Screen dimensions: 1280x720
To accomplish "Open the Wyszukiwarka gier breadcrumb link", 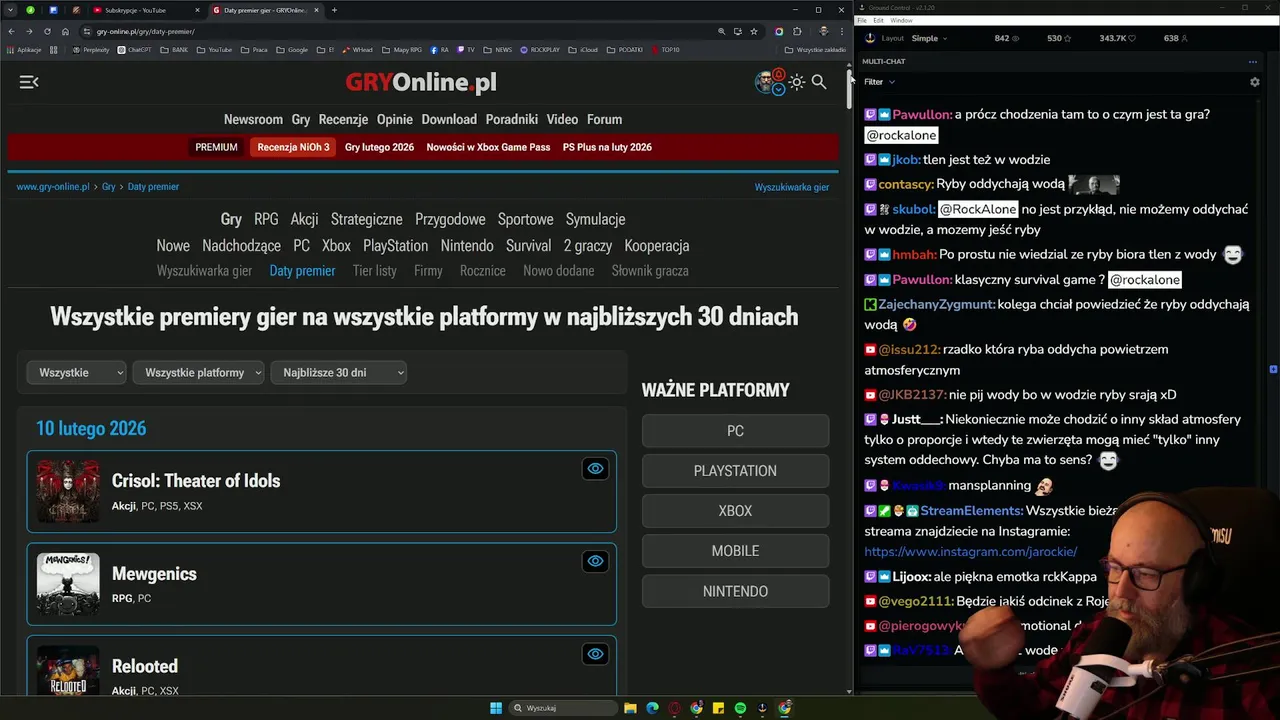I will (x=791, y=187).
